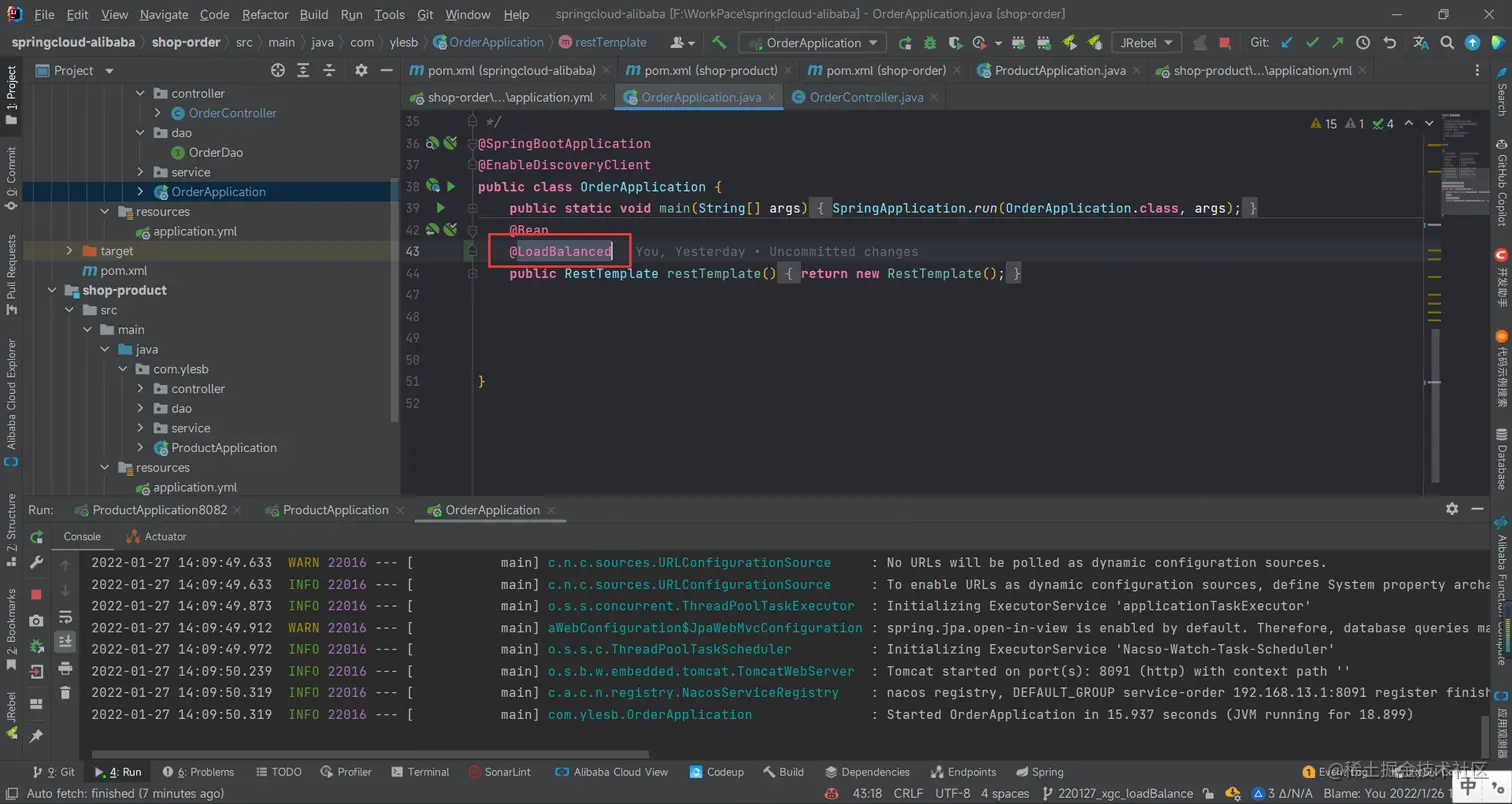
Task: Click the locate target icon in the Project panel
Action: pyautogui.click(x=278, y=70)
